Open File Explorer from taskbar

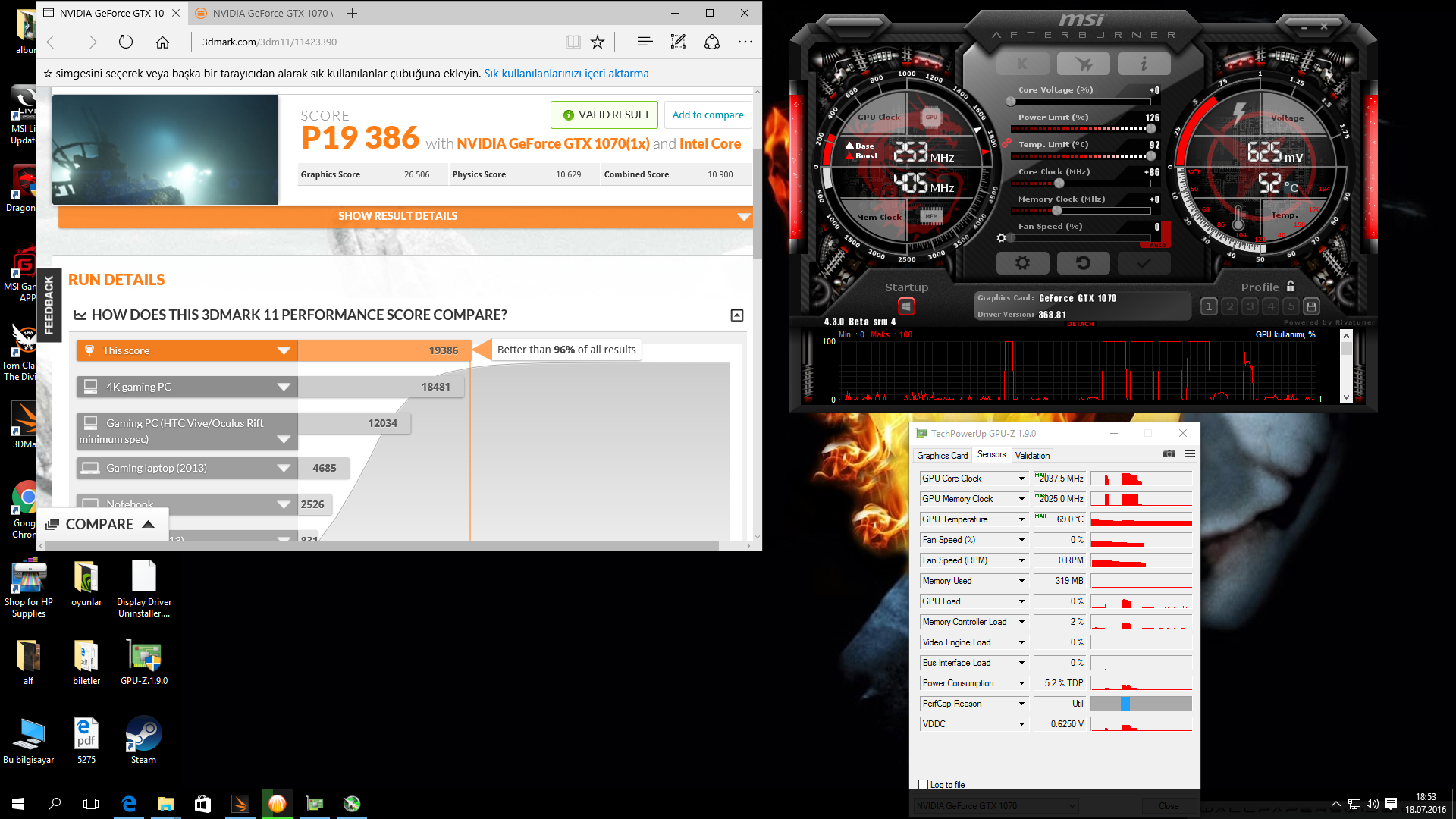[165, 804]
